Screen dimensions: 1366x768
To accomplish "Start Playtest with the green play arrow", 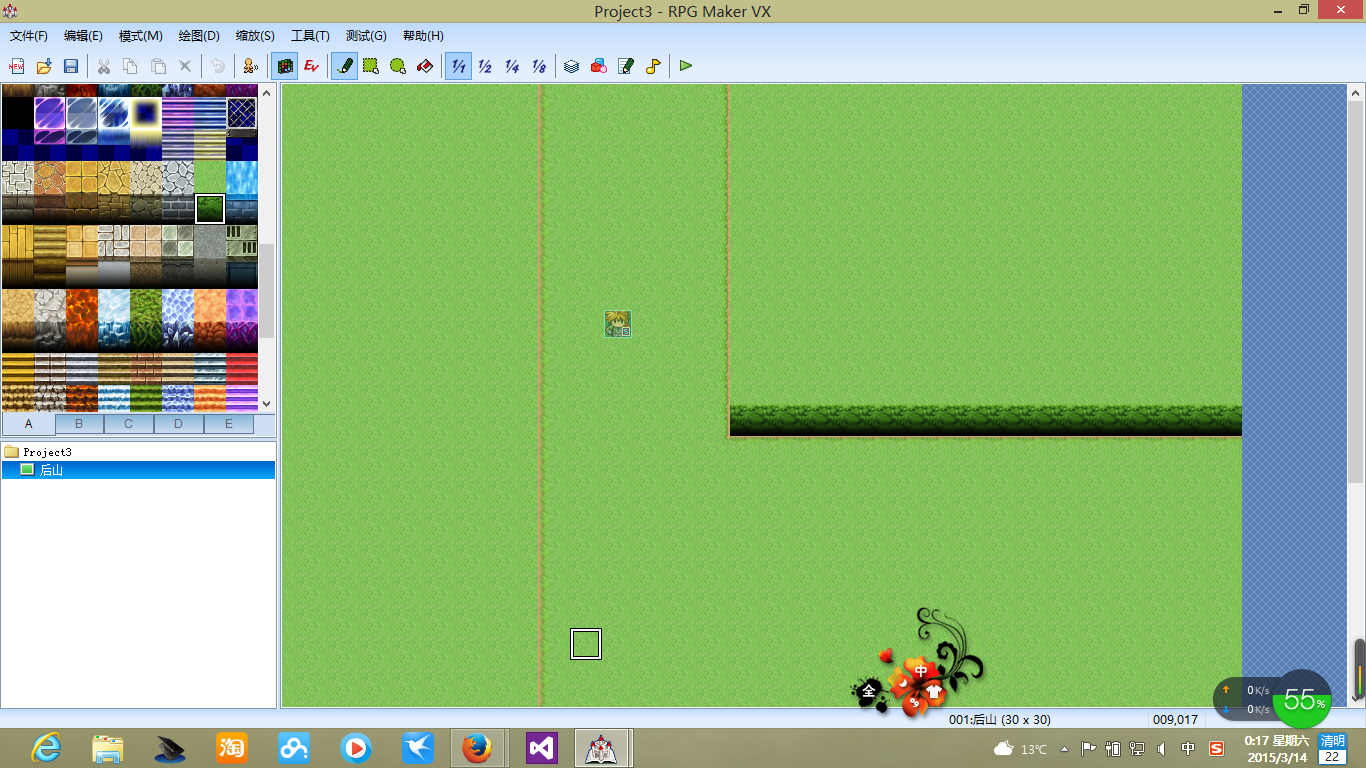I will (686, 66).
